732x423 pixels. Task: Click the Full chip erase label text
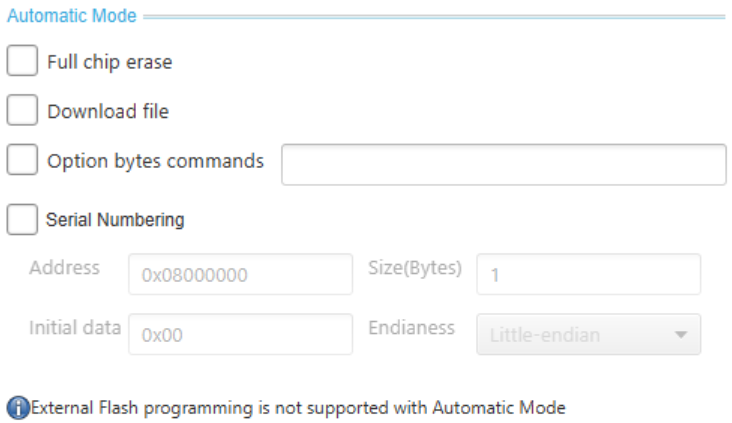110,62
